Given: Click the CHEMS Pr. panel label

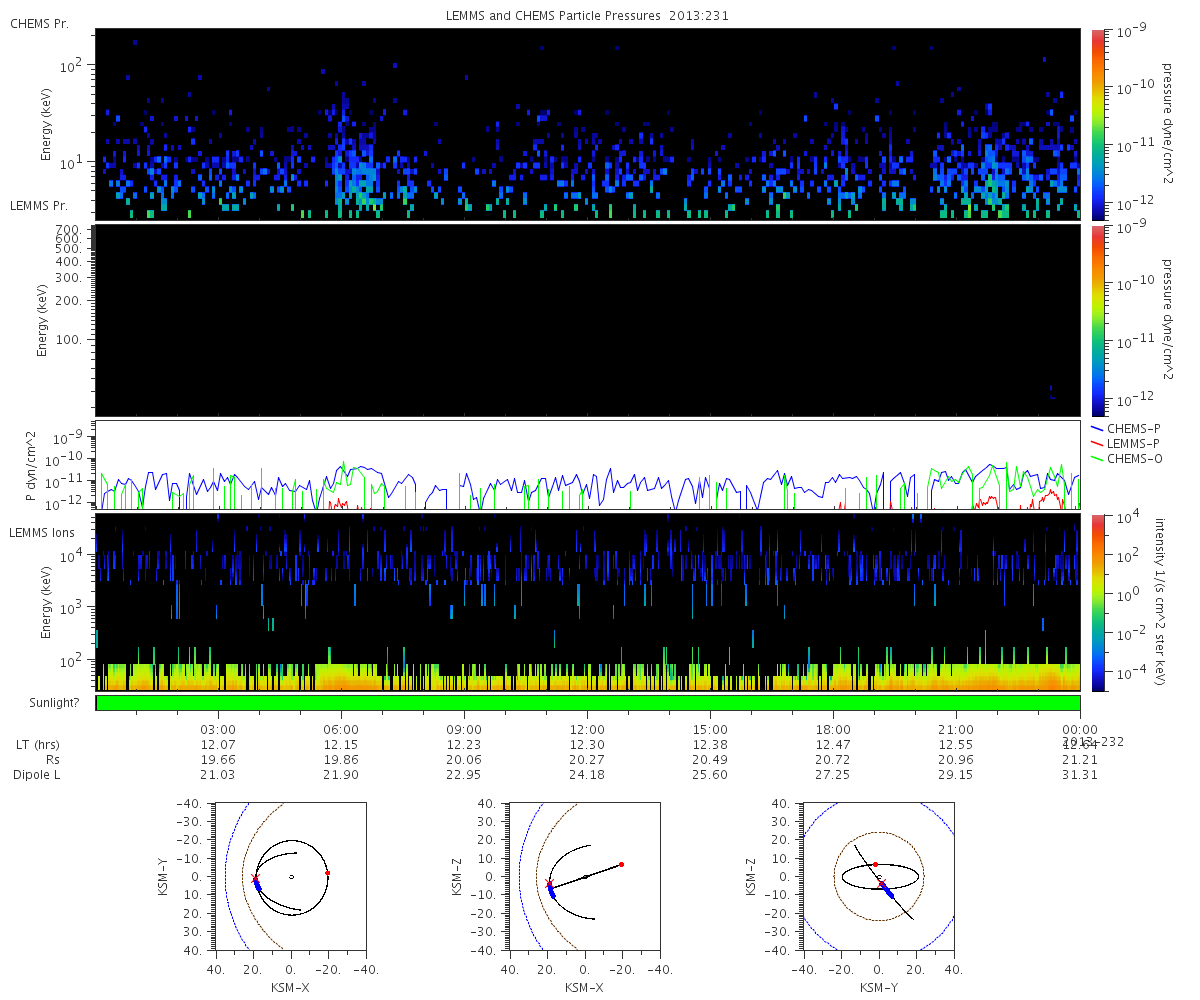Looking at the screenshot, I should pos(39,23).
